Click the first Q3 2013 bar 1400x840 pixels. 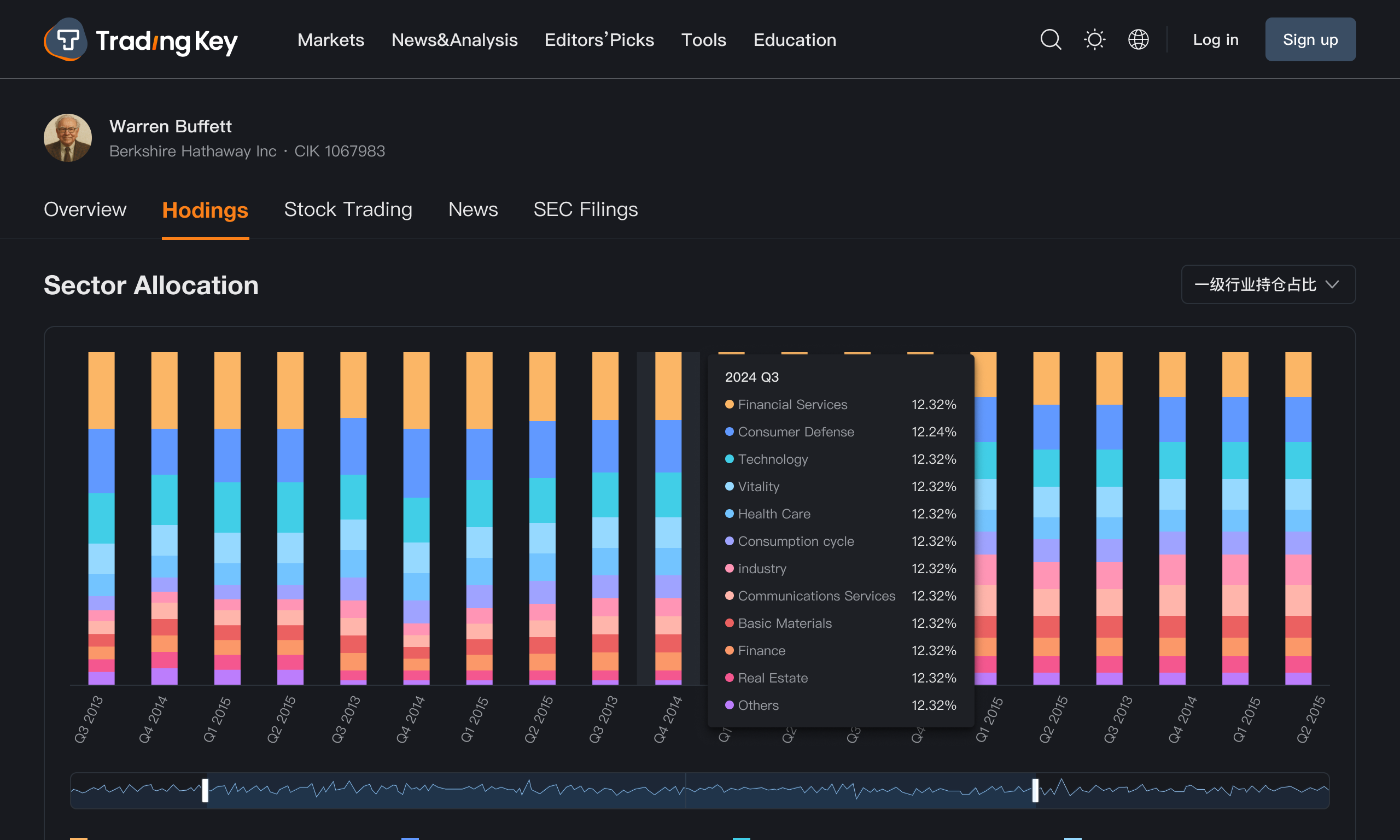pyautogui.click(x=101, y=518)
